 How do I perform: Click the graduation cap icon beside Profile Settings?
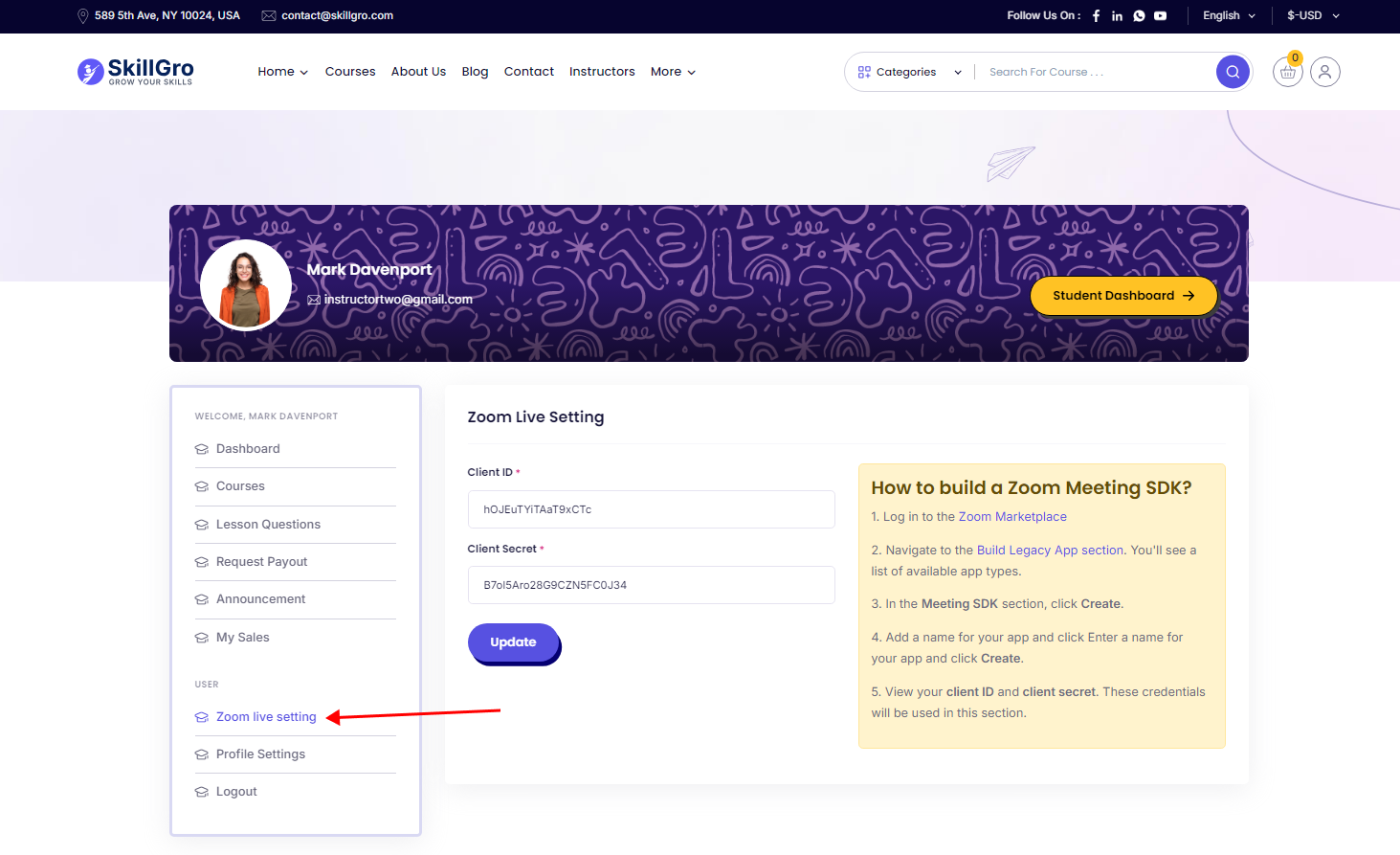point(202,754)
